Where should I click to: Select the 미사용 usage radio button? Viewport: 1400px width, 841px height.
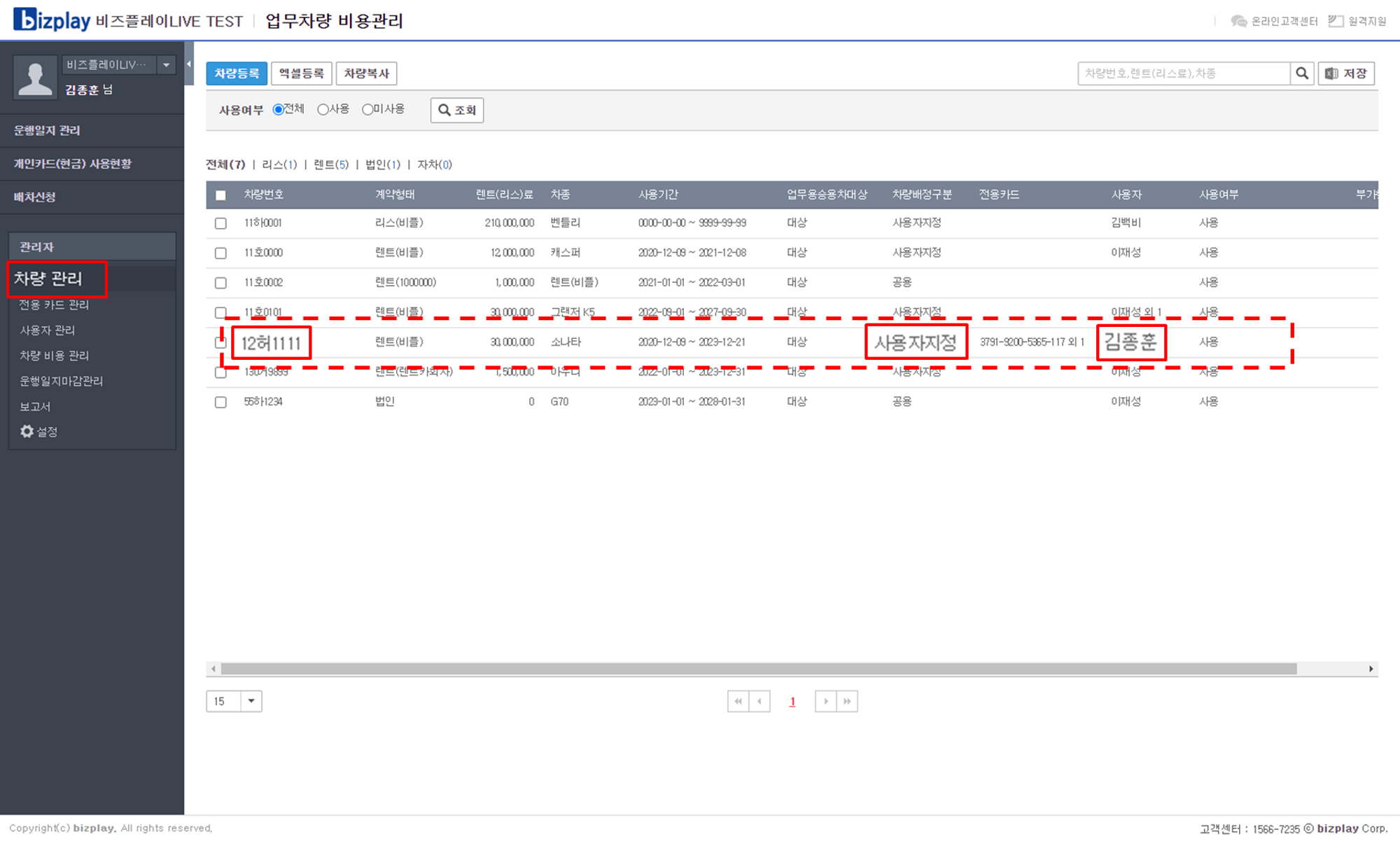367,109
